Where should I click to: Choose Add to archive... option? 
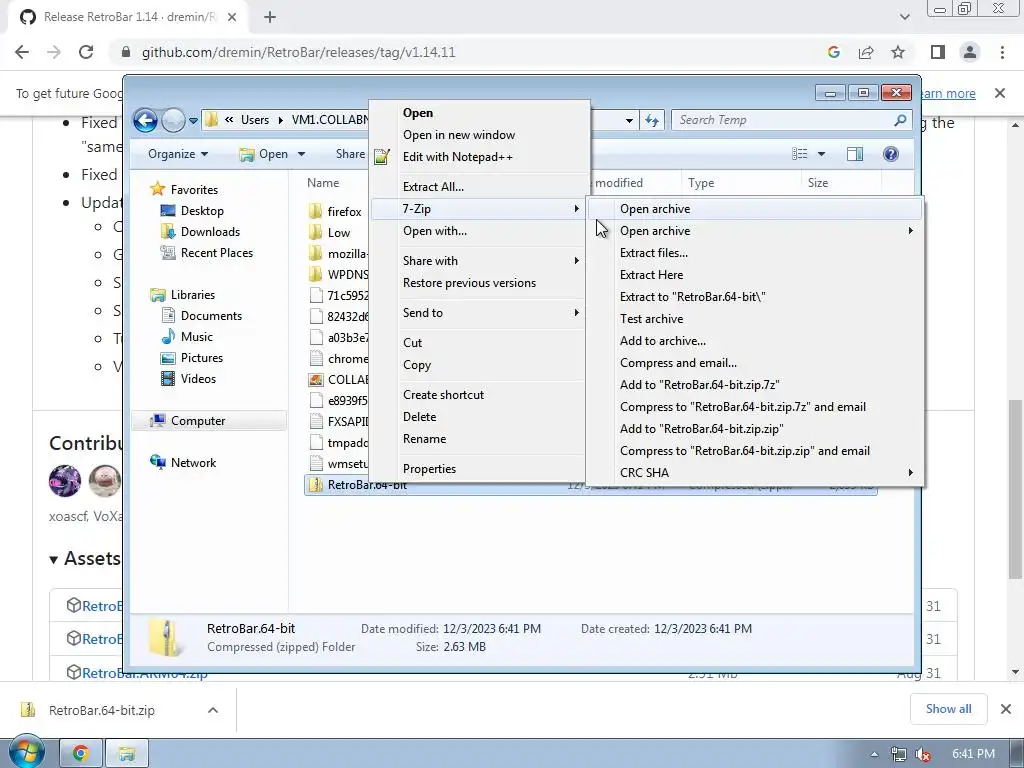pyautogui.click(x=756, y=341)
